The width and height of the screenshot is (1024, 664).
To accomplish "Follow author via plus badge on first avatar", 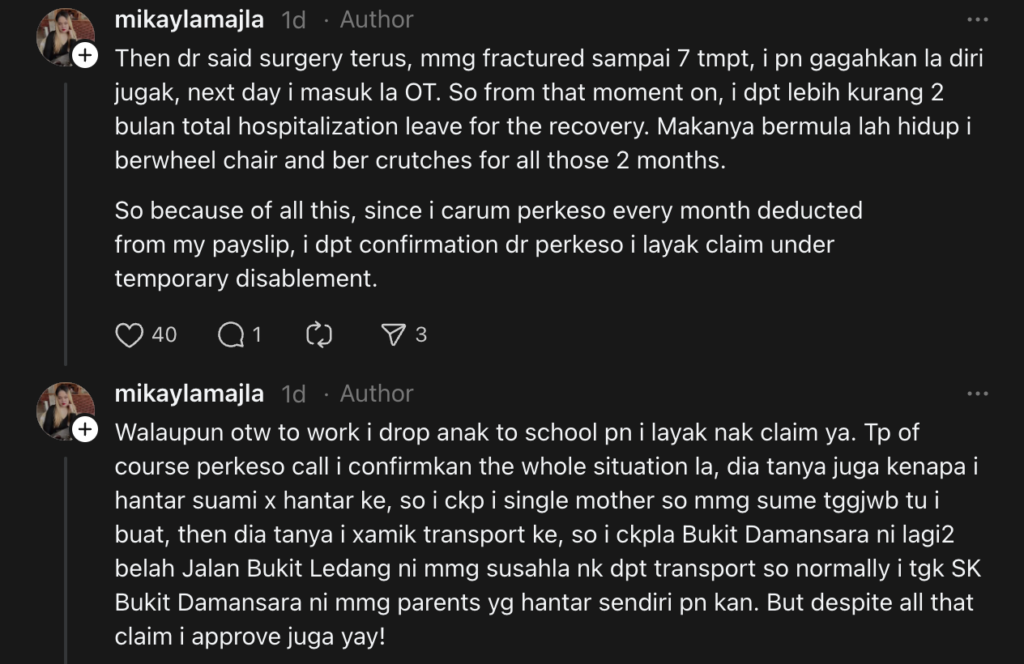I will pyautogui.click(x=86, y=56).
